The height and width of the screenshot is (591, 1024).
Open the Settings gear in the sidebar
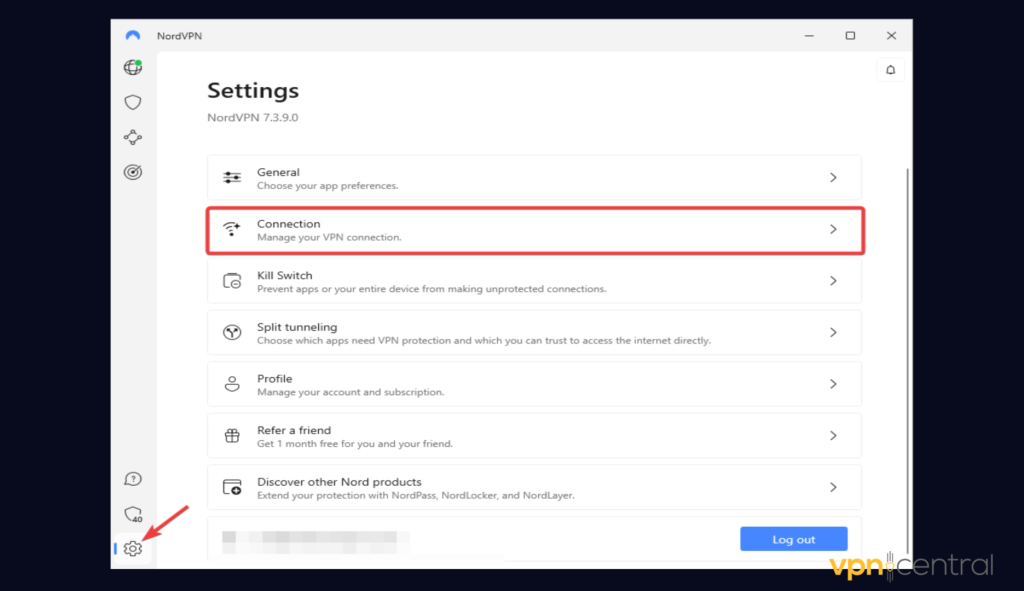point(132,549)
